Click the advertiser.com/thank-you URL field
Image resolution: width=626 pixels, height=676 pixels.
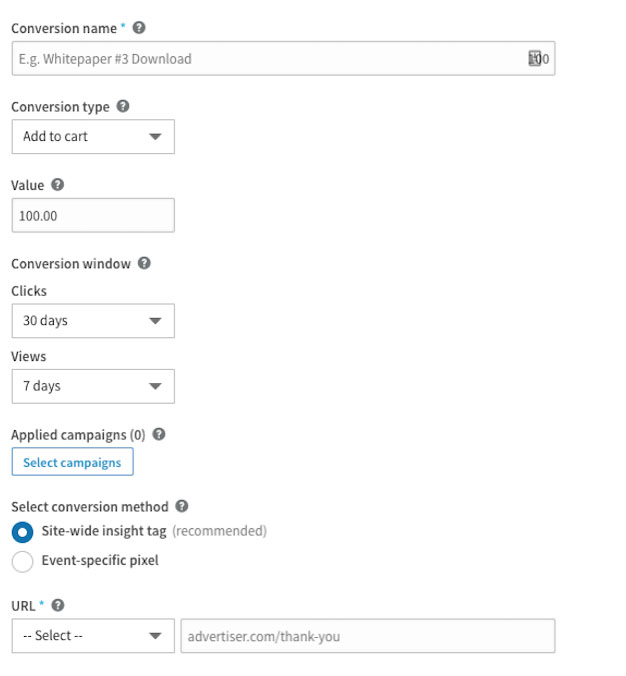[x=367, y=636]
